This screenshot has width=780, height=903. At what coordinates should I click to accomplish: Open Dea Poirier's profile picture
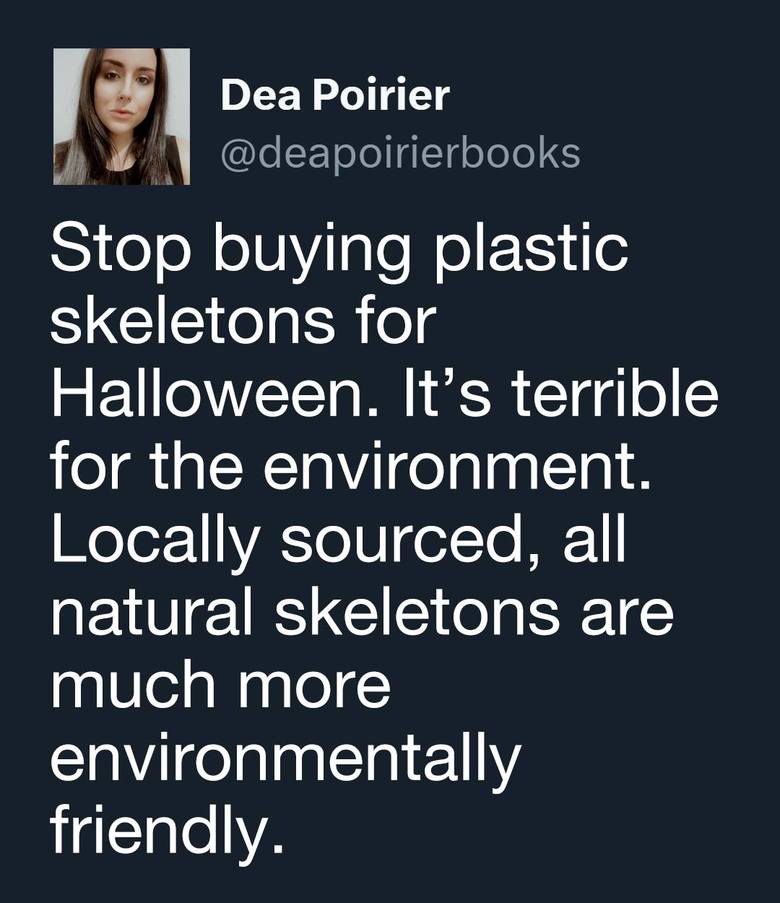[x=122, y=116]
